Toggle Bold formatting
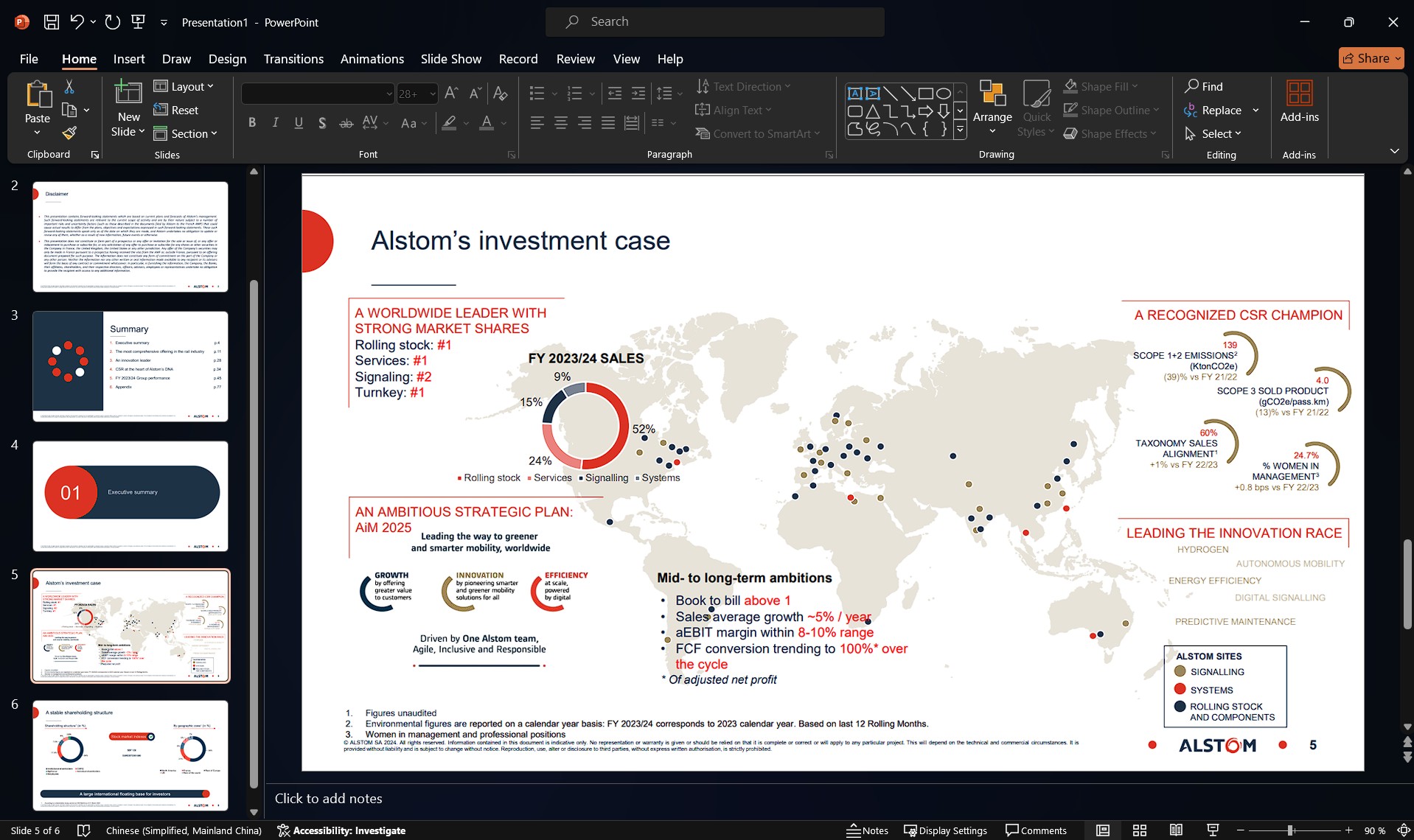 (x=252, y=123)
